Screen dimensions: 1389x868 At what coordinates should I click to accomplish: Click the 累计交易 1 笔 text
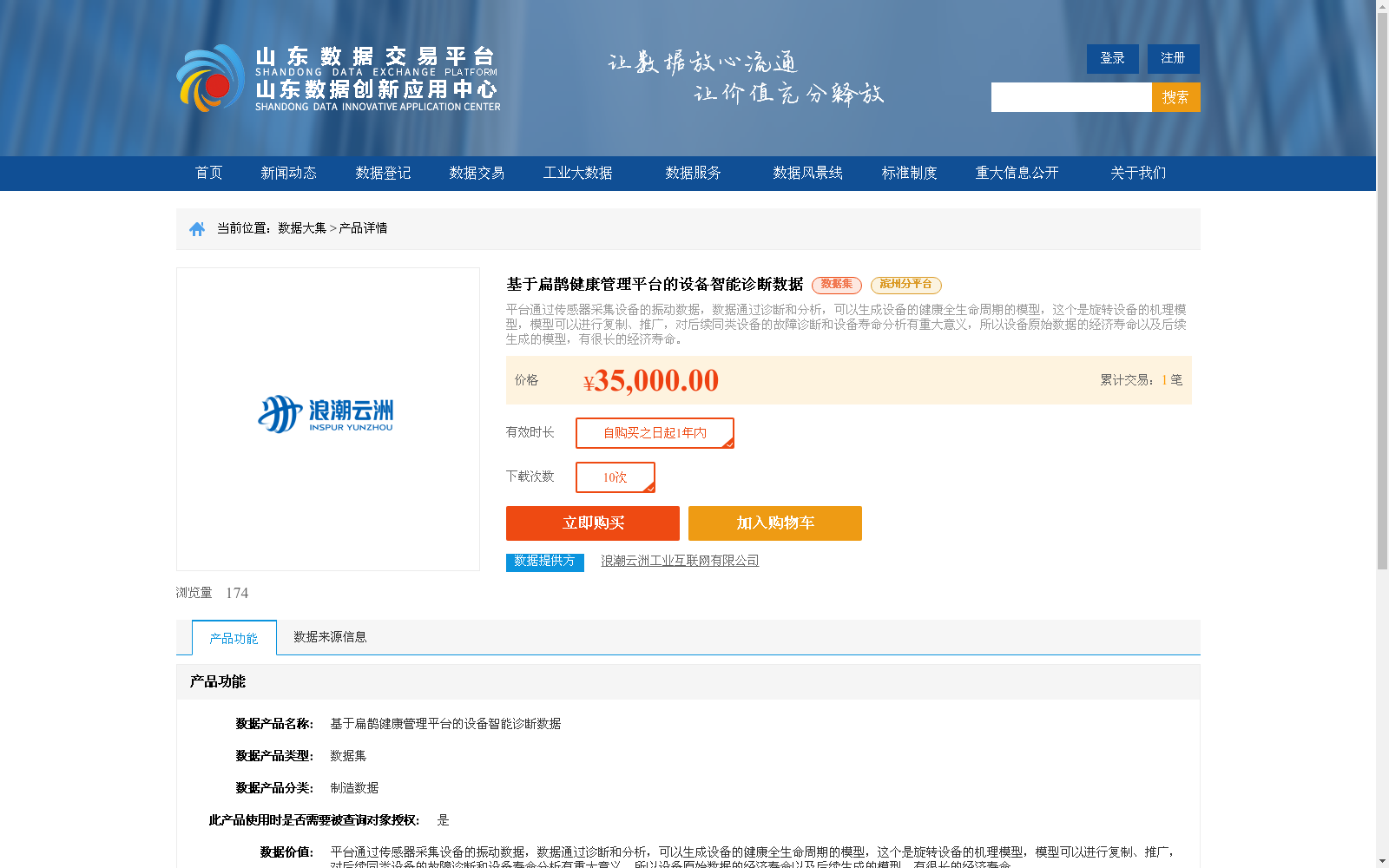1141,380
